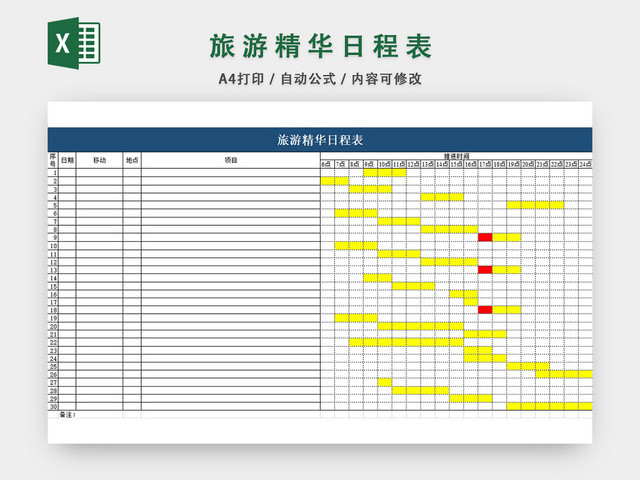Viewport: 640px width, 480px height.
Task: Select row number 24
Action: (53, 358)
